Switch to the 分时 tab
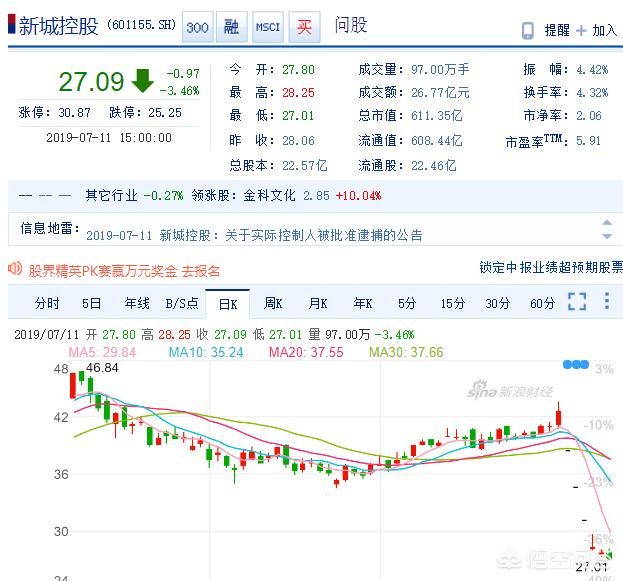The image size is (623, 581). tap(47, 304)
